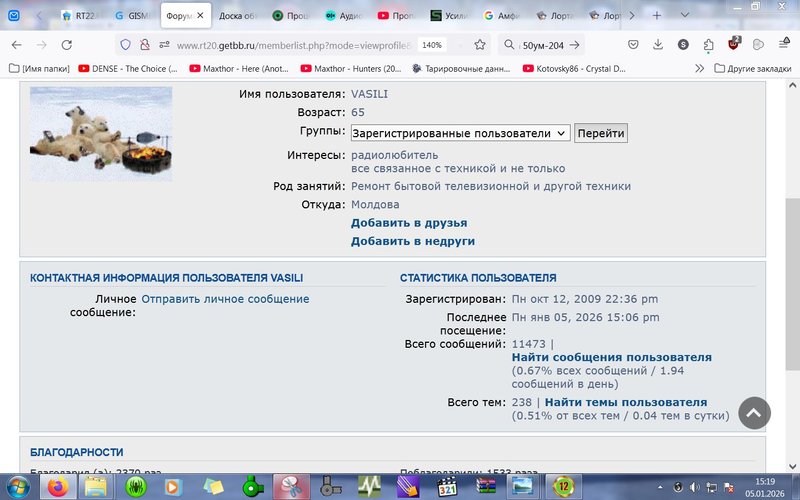This screenshot has width=800, height=500.
Task: Click the URL address field
Action: point(293,45)
